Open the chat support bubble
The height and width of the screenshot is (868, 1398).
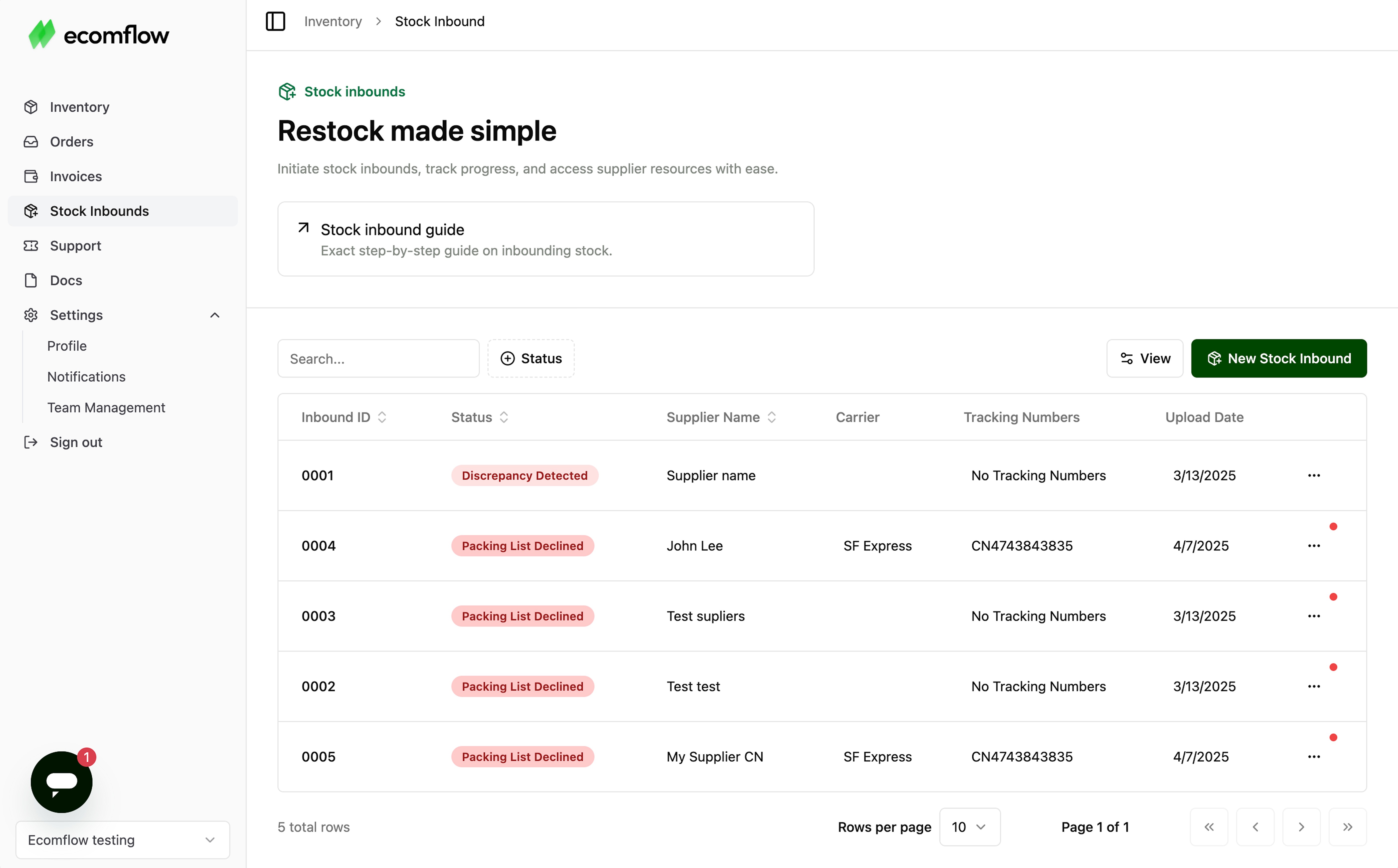(61, 781)
